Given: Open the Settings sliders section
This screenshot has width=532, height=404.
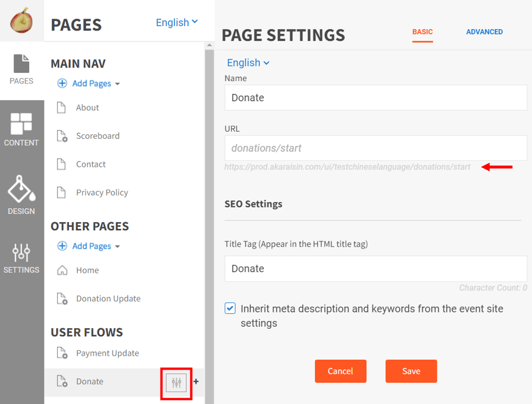Looking at the screenshot, I should tap(21, 258).
